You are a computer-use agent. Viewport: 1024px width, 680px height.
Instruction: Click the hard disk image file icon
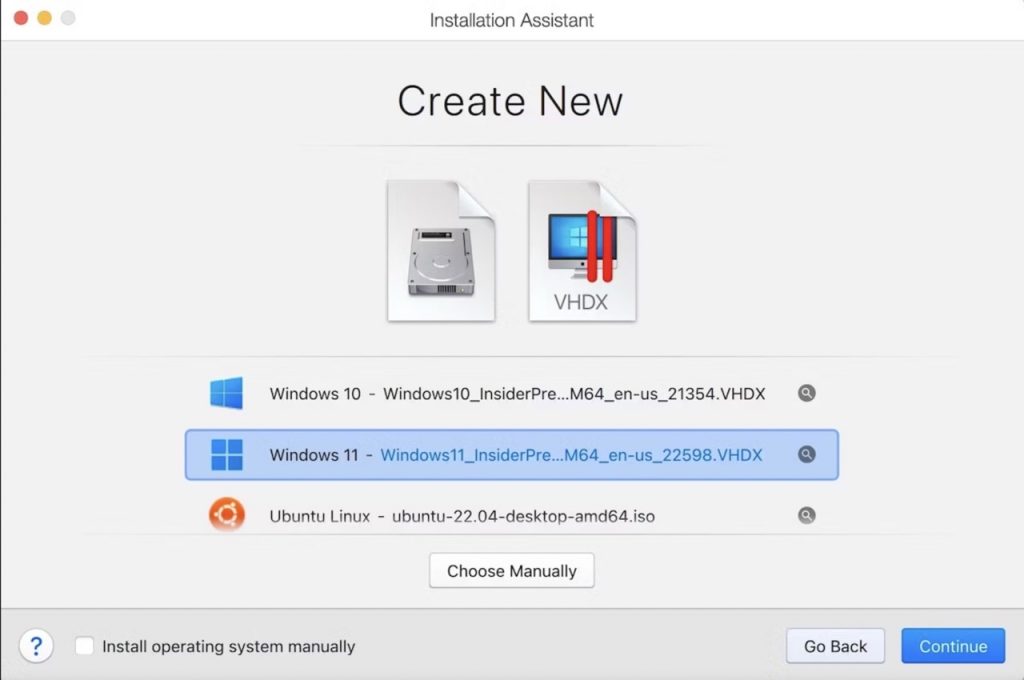click(441, 251)
